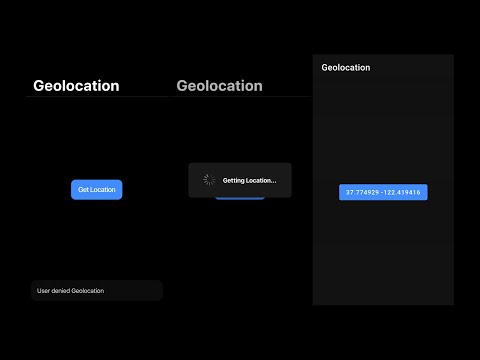Screen dimensions: 480x360
Task: Click the white Geolocation heading in the first panel
Action: [76, 86]
